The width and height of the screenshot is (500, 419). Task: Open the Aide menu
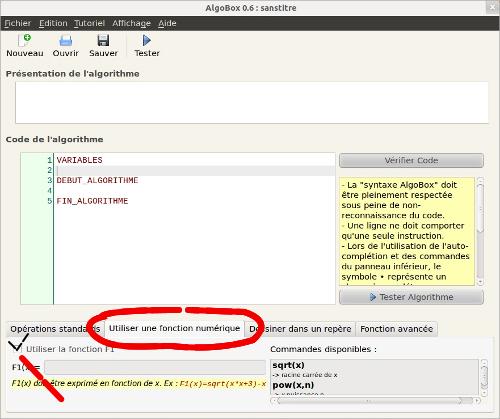(167, 23)
